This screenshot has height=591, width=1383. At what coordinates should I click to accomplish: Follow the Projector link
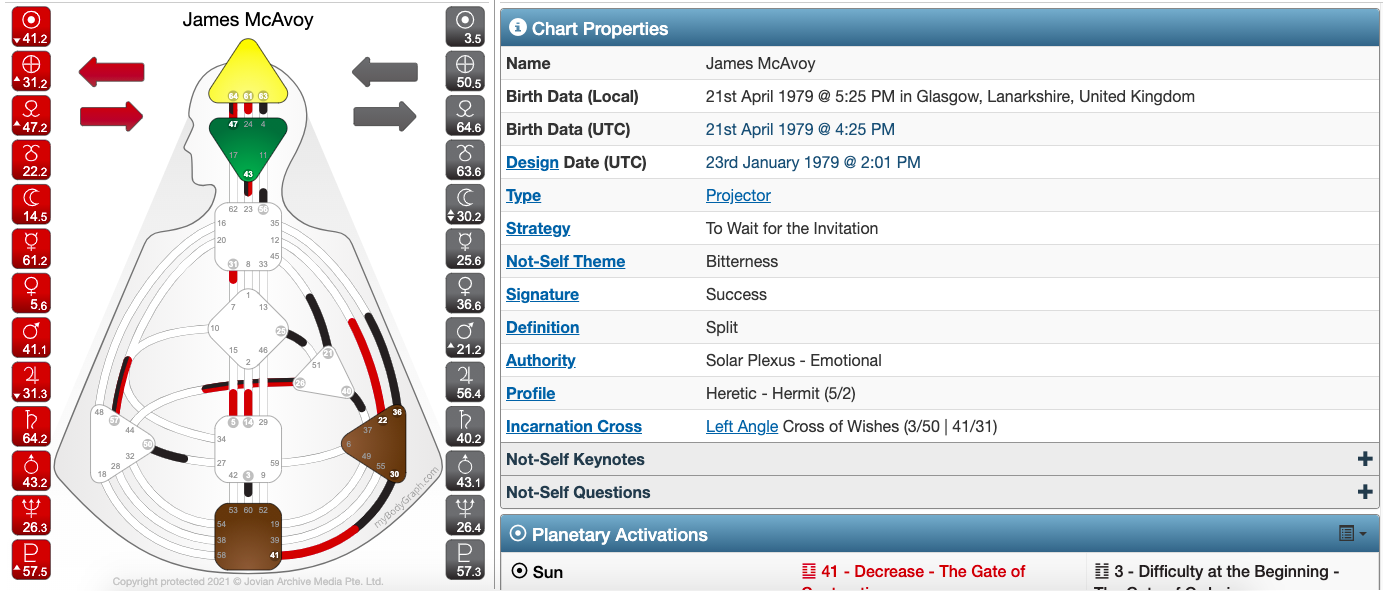click(x=738, y=195)
